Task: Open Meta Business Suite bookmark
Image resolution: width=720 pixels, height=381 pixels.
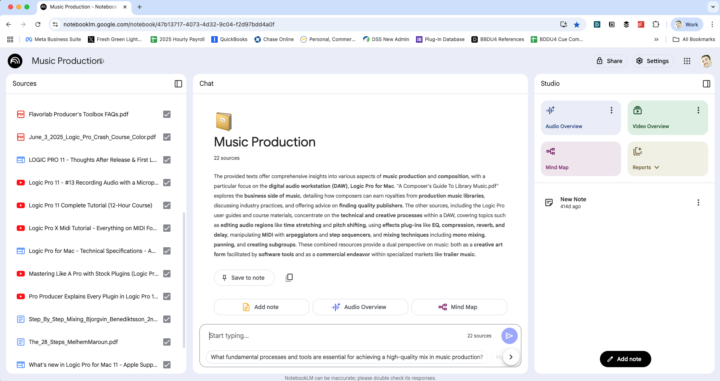Action: [53, 39]
